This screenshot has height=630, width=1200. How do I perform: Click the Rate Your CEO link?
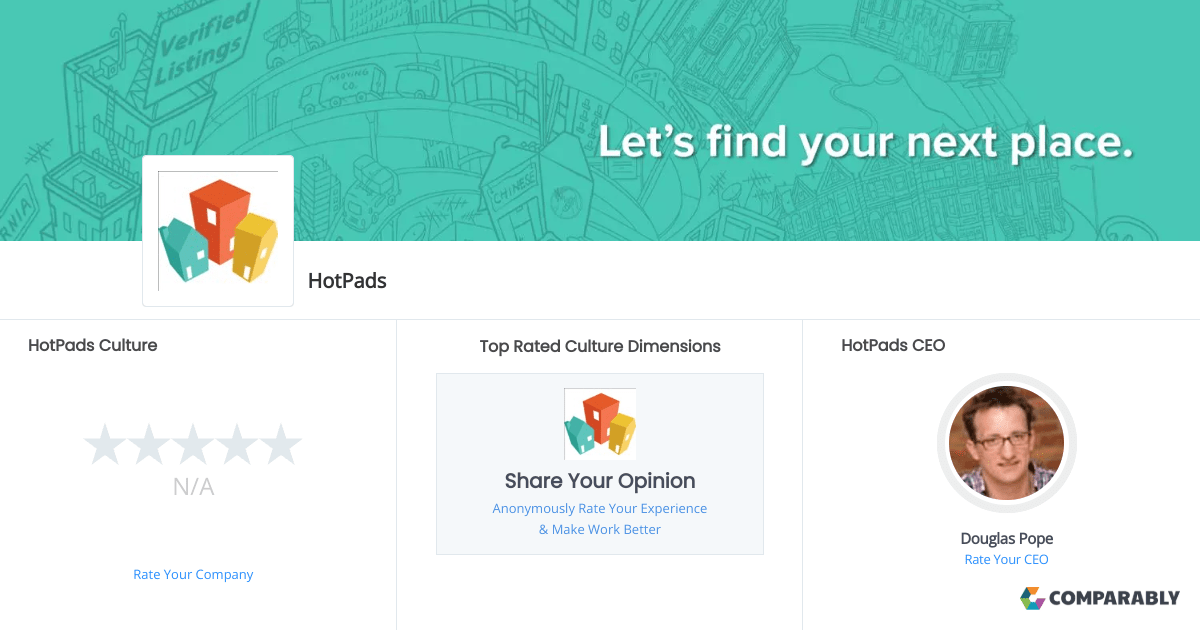point(1006,559)
